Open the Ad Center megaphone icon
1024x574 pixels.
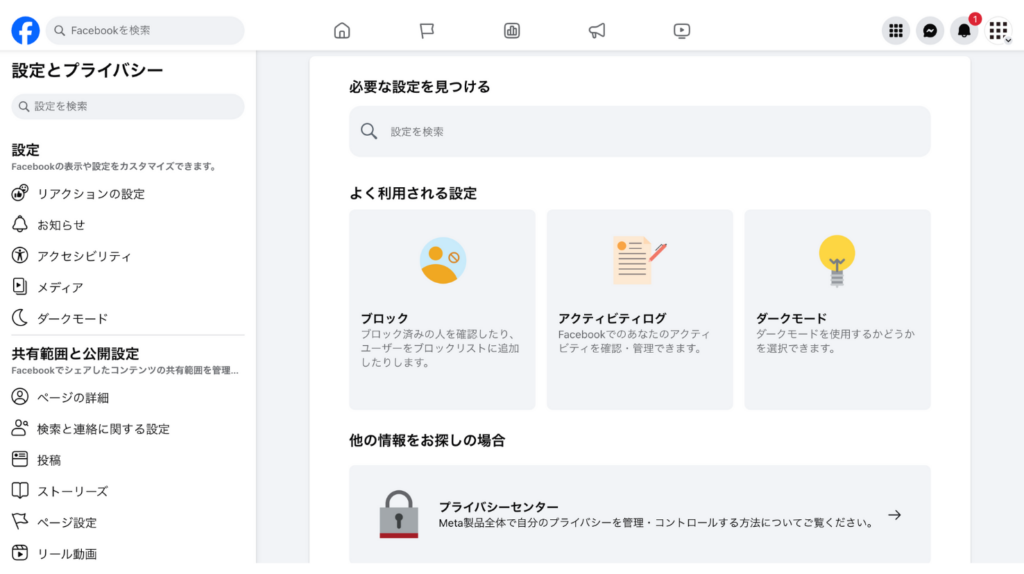[x=597, y=31]
